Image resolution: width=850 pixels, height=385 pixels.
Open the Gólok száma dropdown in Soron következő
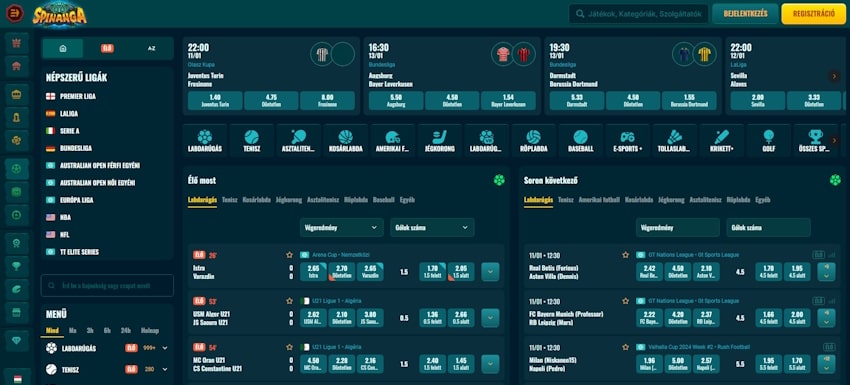tap(768, 228)
